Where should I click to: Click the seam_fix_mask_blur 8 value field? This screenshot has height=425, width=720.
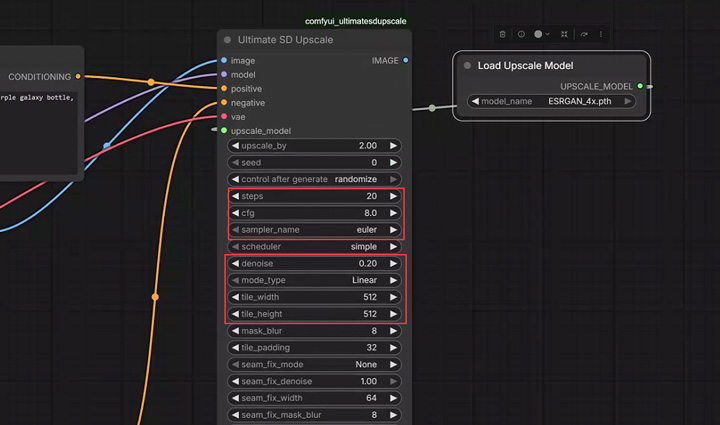pyautogui.click(x=314, y=415)
